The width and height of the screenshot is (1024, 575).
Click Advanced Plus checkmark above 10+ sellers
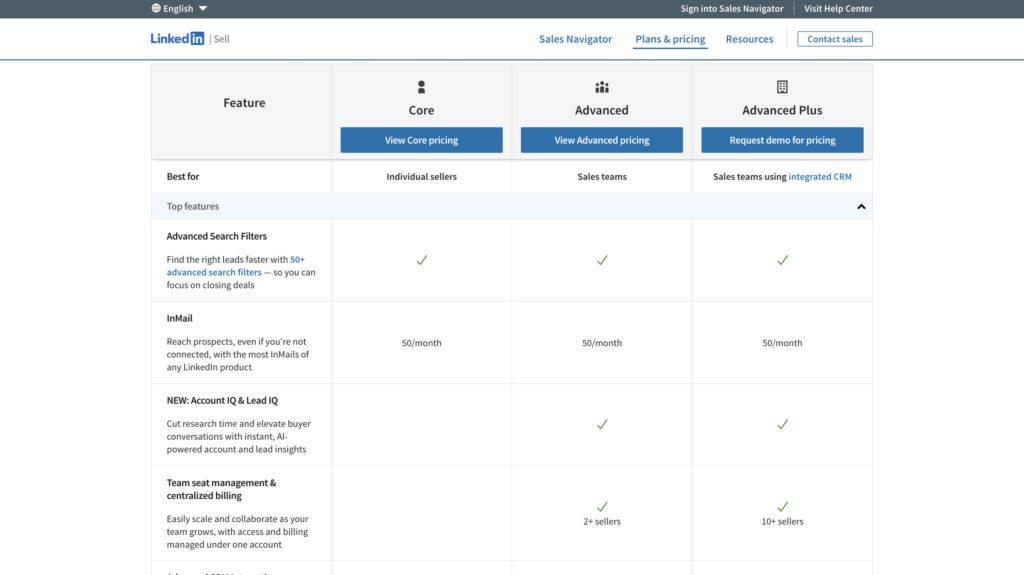782,506
